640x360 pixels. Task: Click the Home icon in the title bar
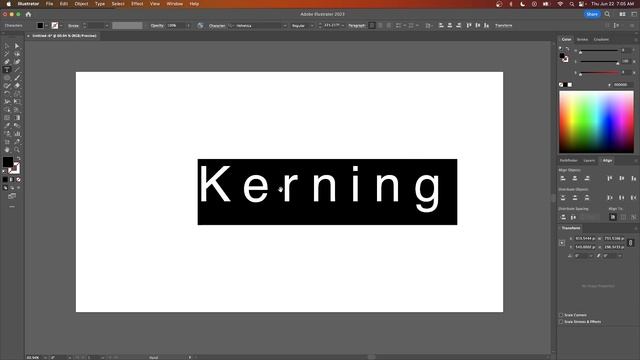pos(28,14)
